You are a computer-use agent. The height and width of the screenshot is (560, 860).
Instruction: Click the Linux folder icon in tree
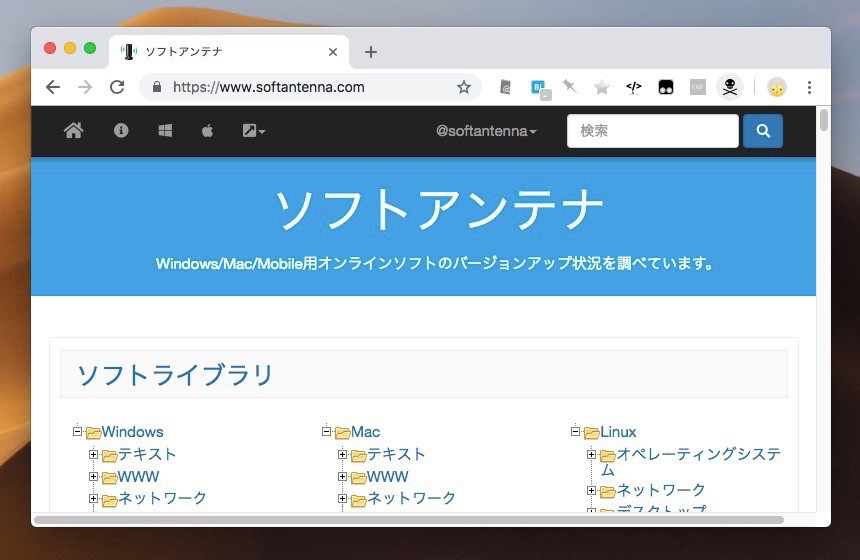click(591, 433)
